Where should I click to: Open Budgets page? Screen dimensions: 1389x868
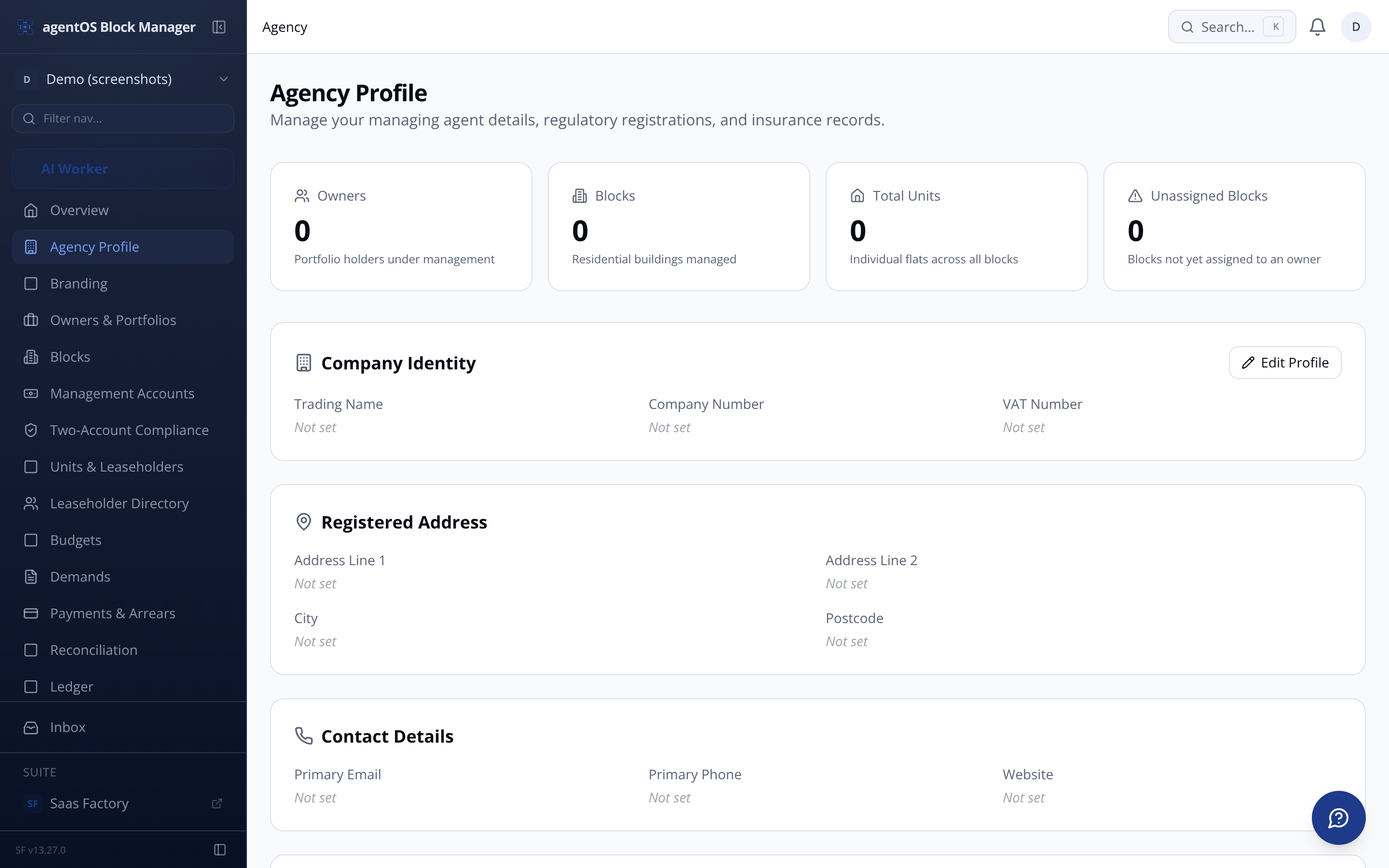pos(123,540)
